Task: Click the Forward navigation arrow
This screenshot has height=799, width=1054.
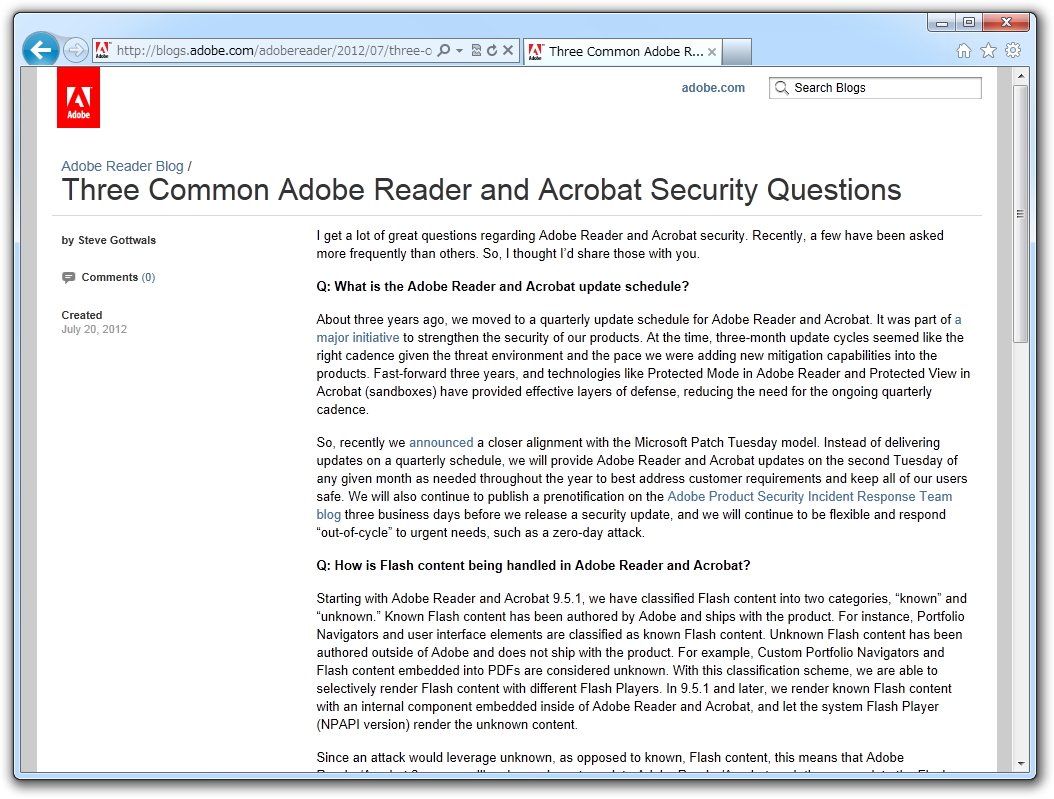Action: coord(75,50)
